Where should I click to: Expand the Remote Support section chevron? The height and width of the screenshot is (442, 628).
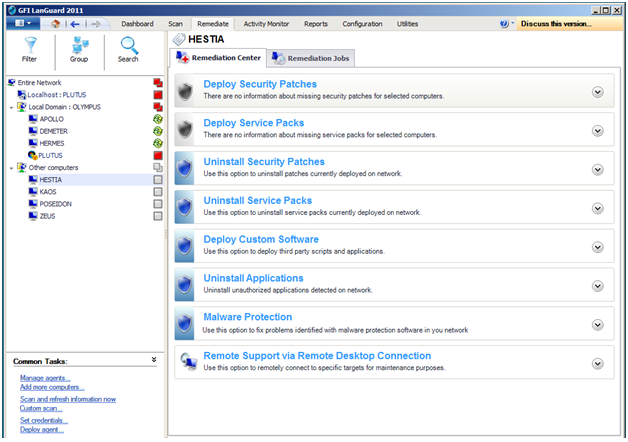click(x=598, y=364)
